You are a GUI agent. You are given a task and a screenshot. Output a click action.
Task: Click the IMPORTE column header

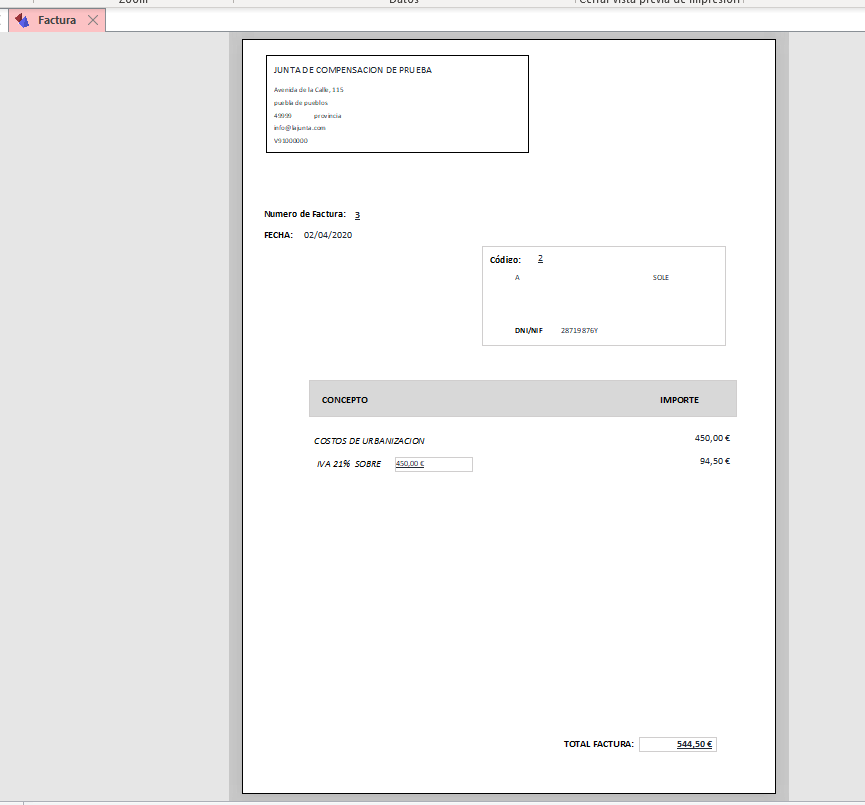[x=679, y=400]
